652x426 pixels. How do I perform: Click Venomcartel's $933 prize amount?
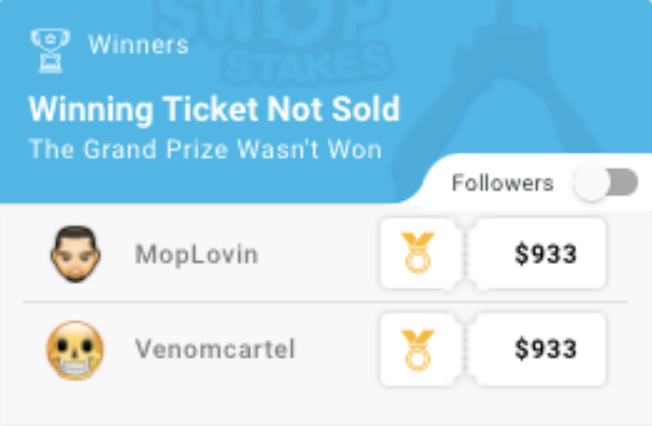click(x=546, y=350)
